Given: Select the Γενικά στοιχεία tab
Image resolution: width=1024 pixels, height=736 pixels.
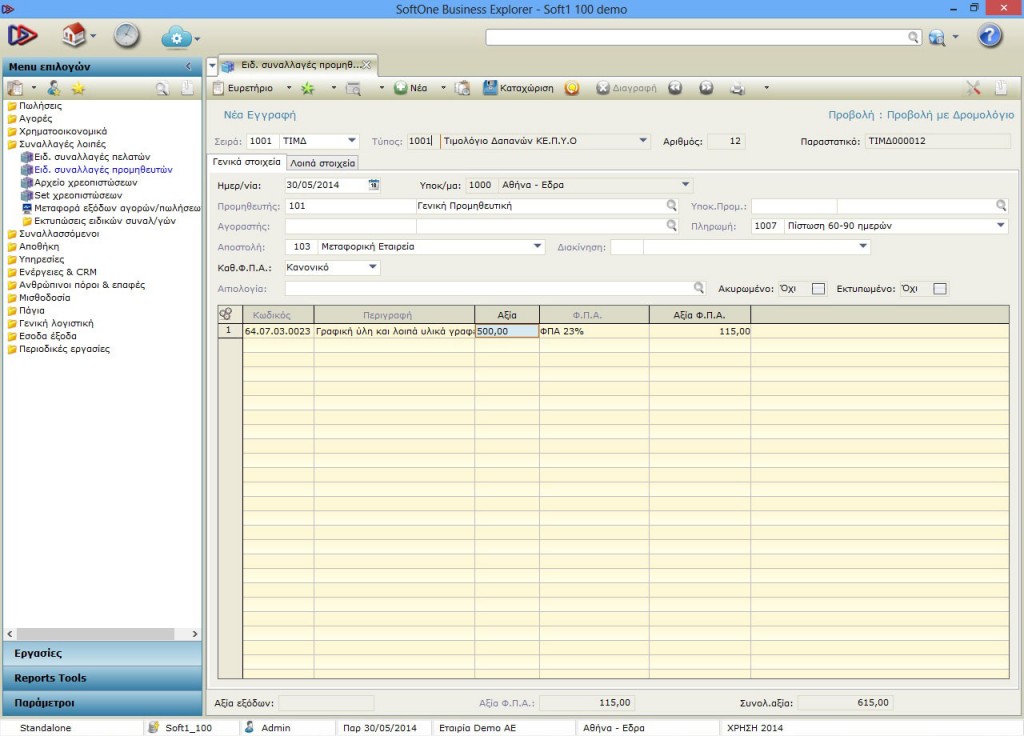Looking at the screenshot, I should point(247,162).
